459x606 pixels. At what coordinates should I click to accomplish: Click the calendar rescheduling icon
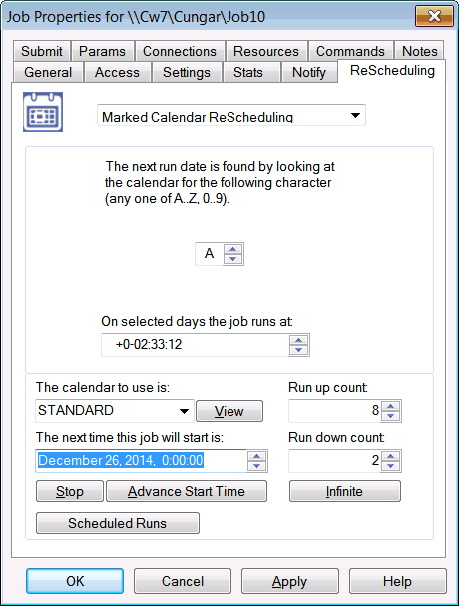pyautogui.click(x=43, y=112)
